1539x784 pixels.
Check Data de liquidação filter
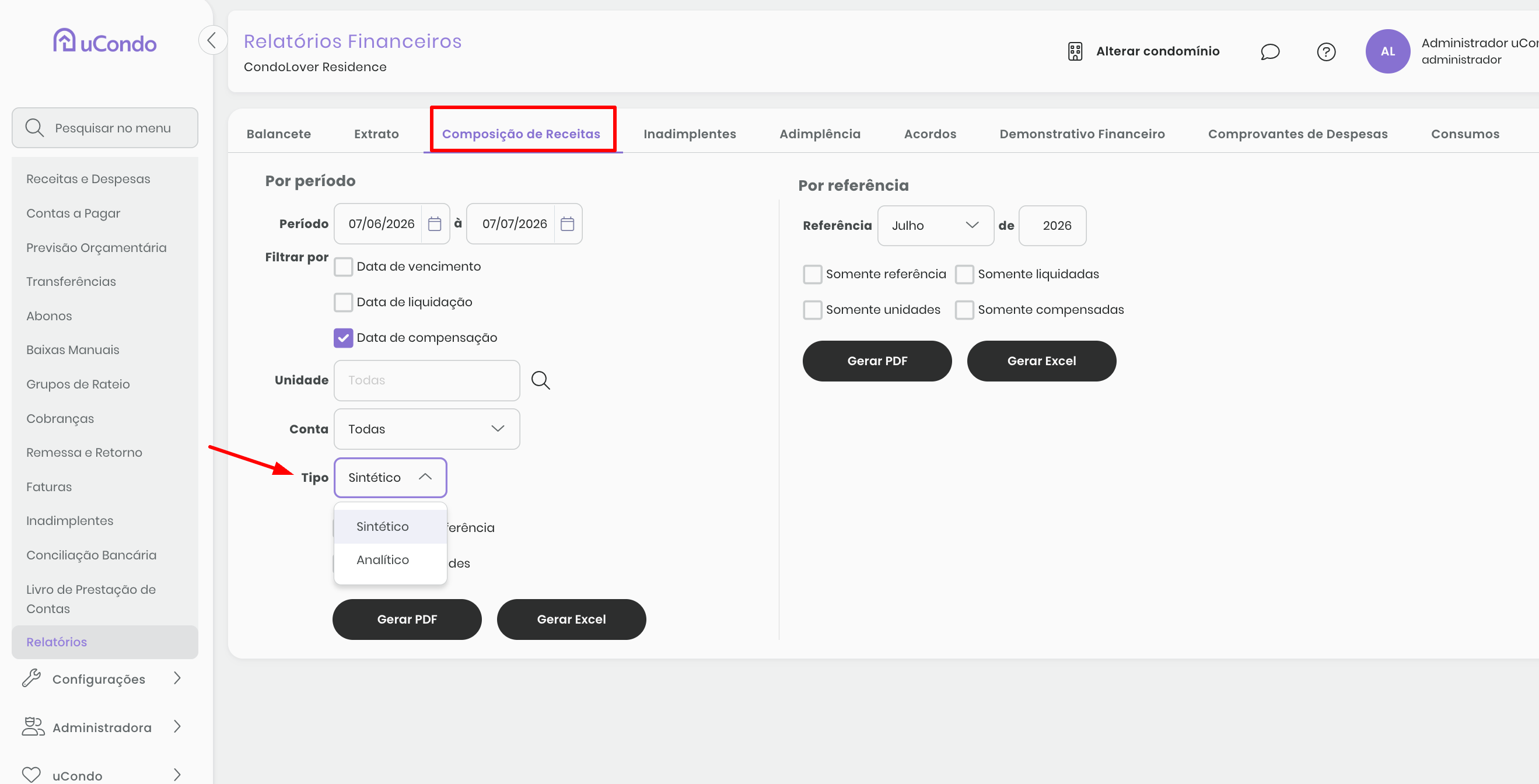tap(343, 302)
